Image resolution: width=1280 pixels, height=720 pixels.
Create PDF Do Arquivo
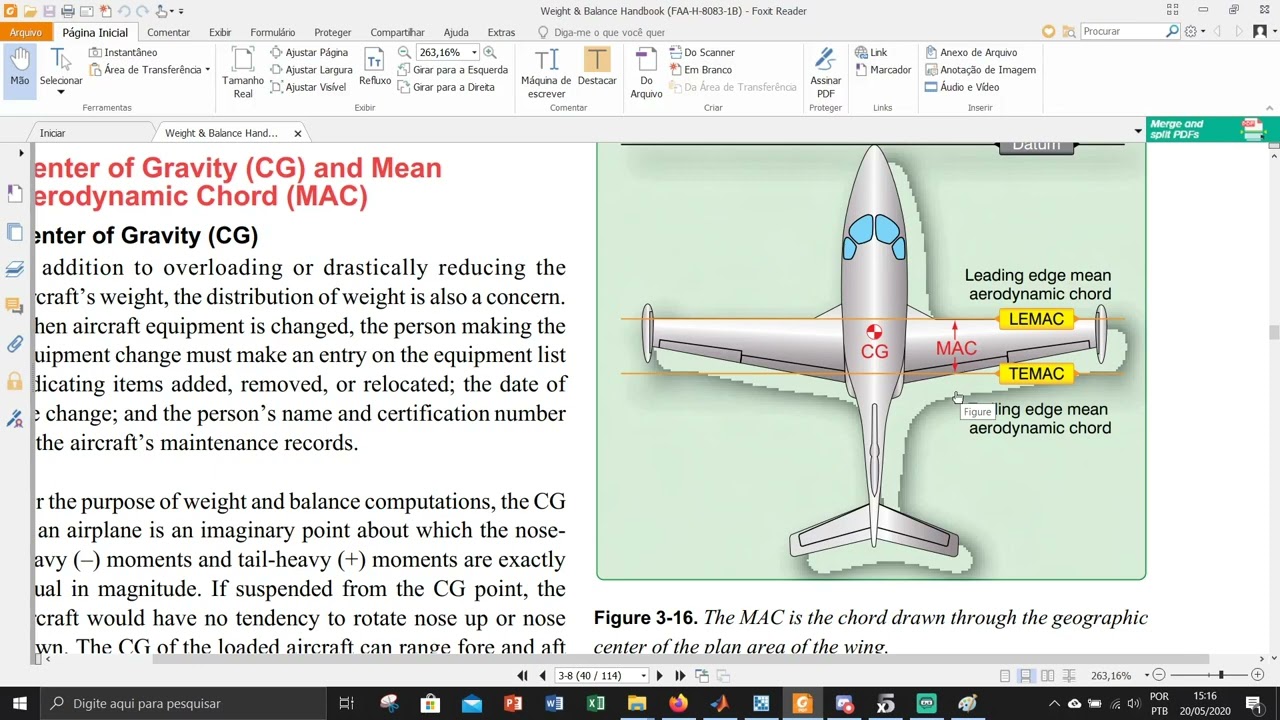pos(646,72)
